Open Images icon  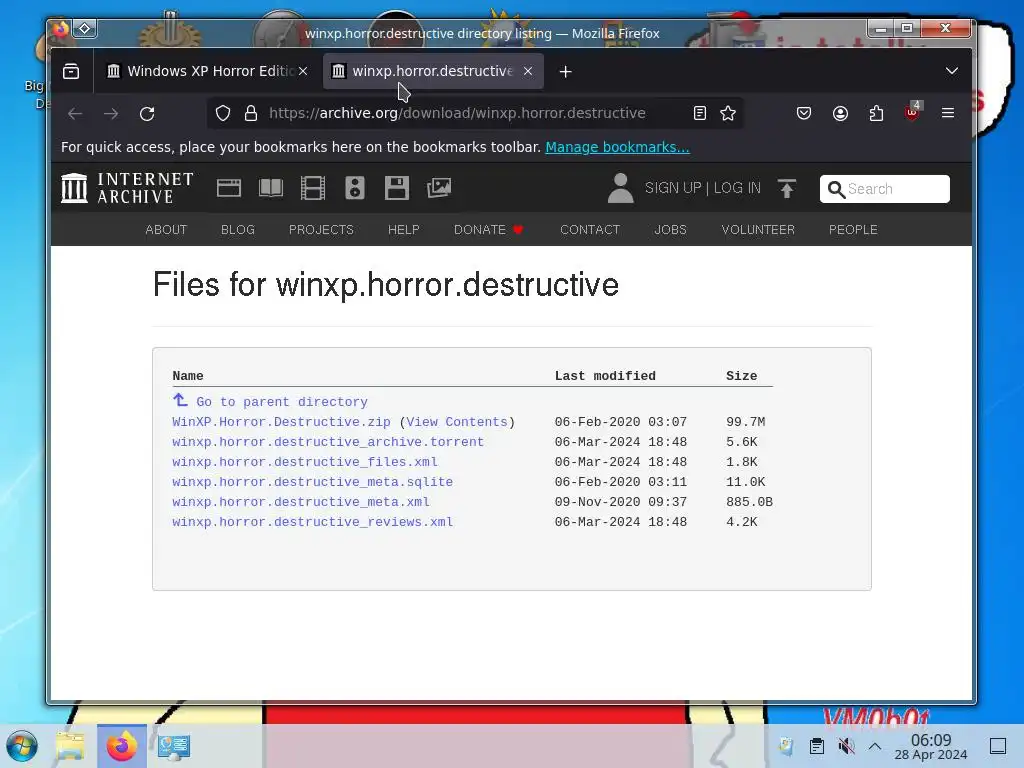[x=439, y=188]
